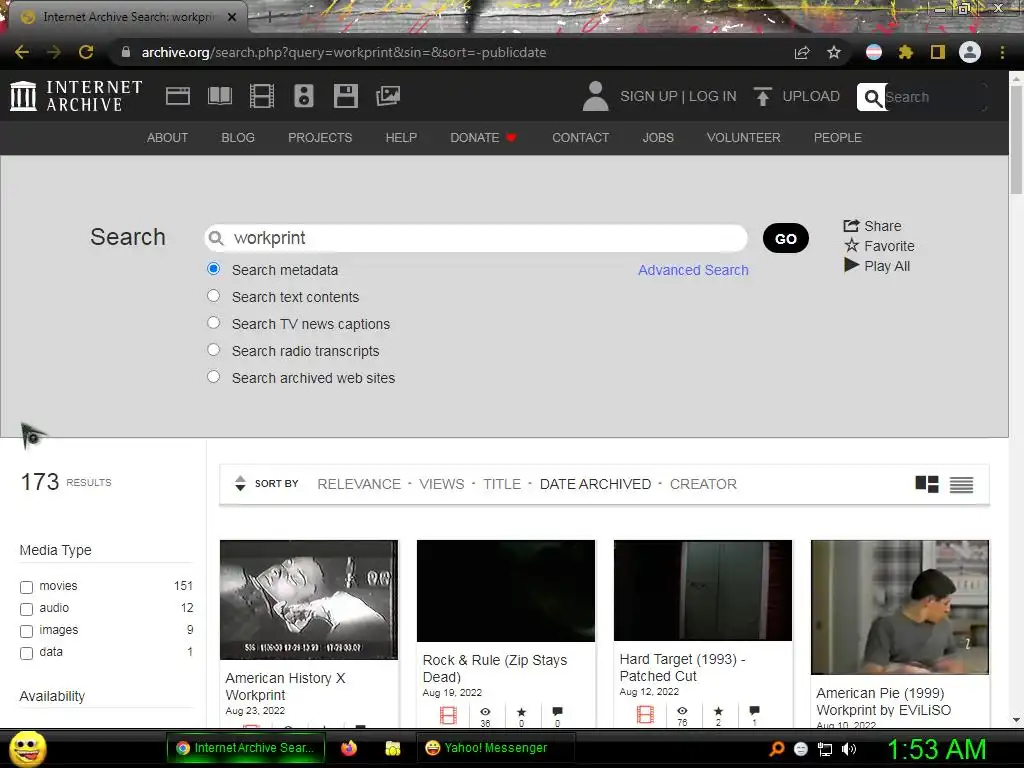Click the Share link
The width and height of the screenshot is (1024, 768).
tap(872, 226)
